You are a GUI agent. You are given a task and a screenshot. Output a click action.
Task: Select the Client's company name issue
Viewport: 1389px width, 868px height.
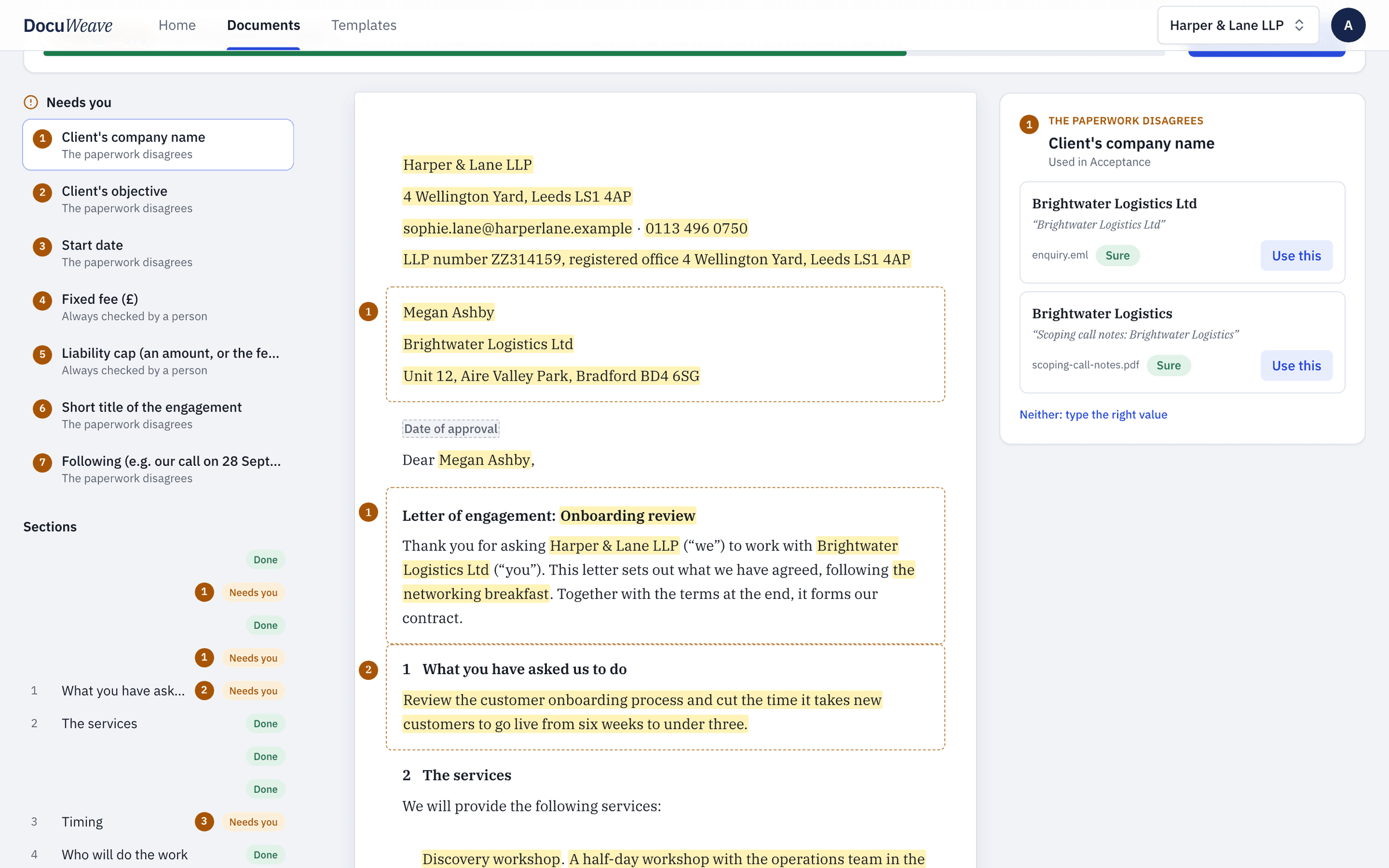[158, 145]
